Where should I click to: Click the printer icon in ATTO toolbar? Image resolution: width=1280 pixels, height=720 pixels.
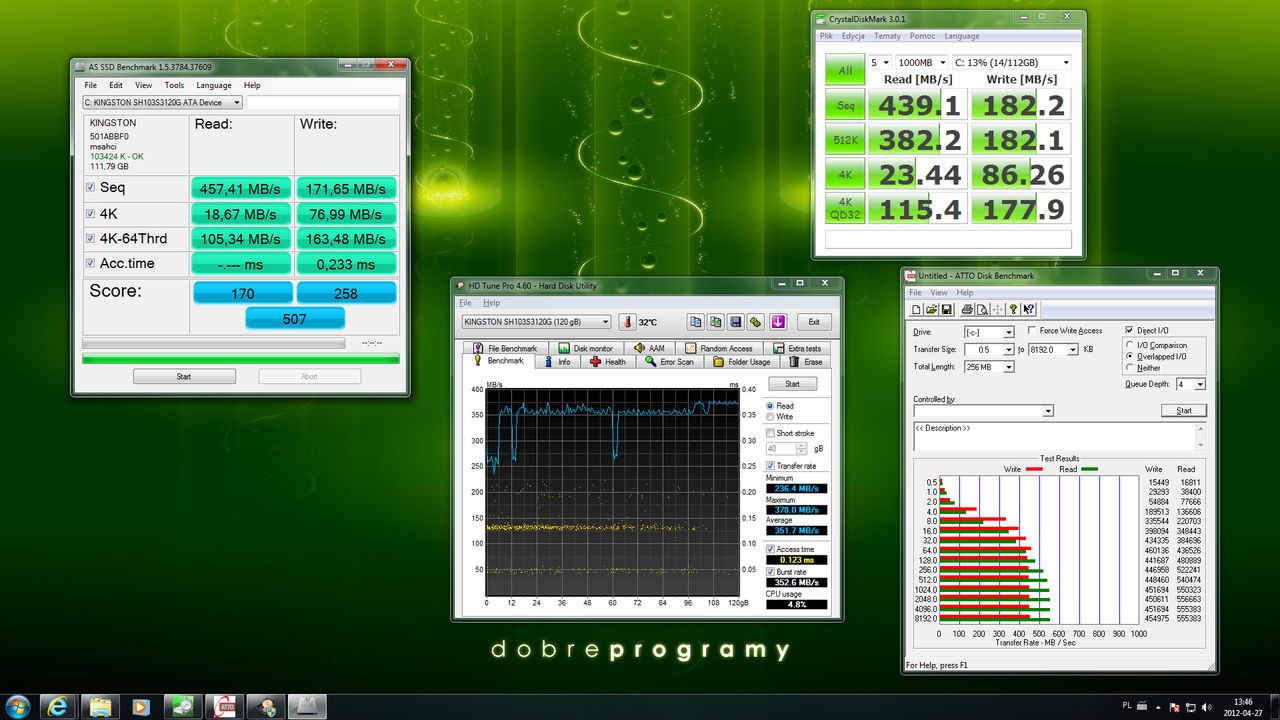click(967, 310)
